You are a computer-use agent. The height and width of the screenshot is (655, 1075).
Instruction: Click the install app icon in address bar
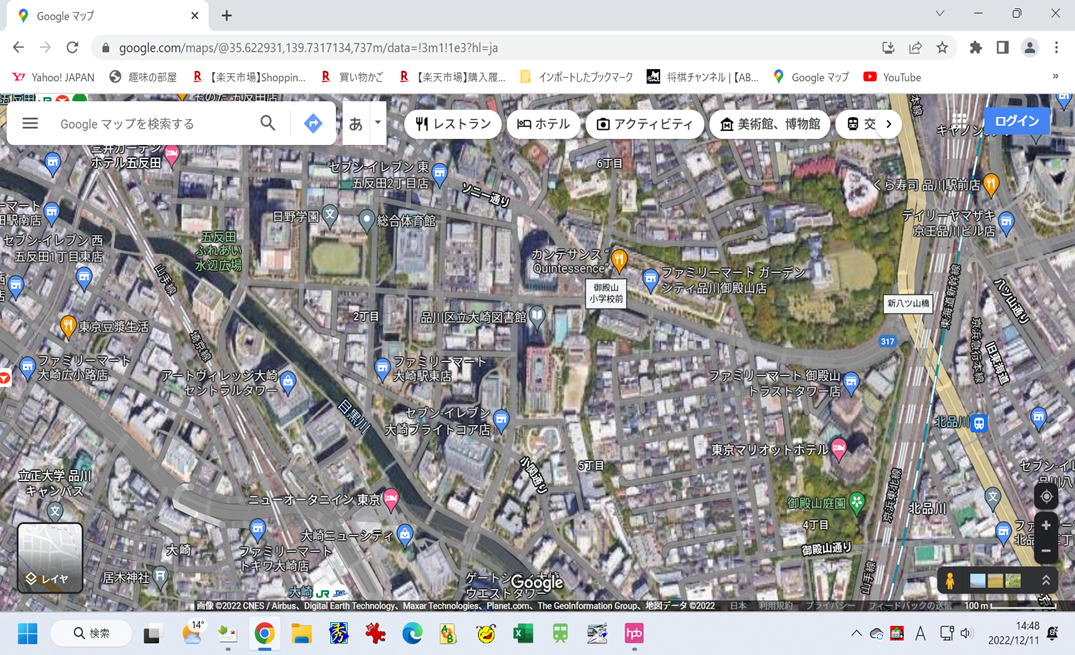889,47
